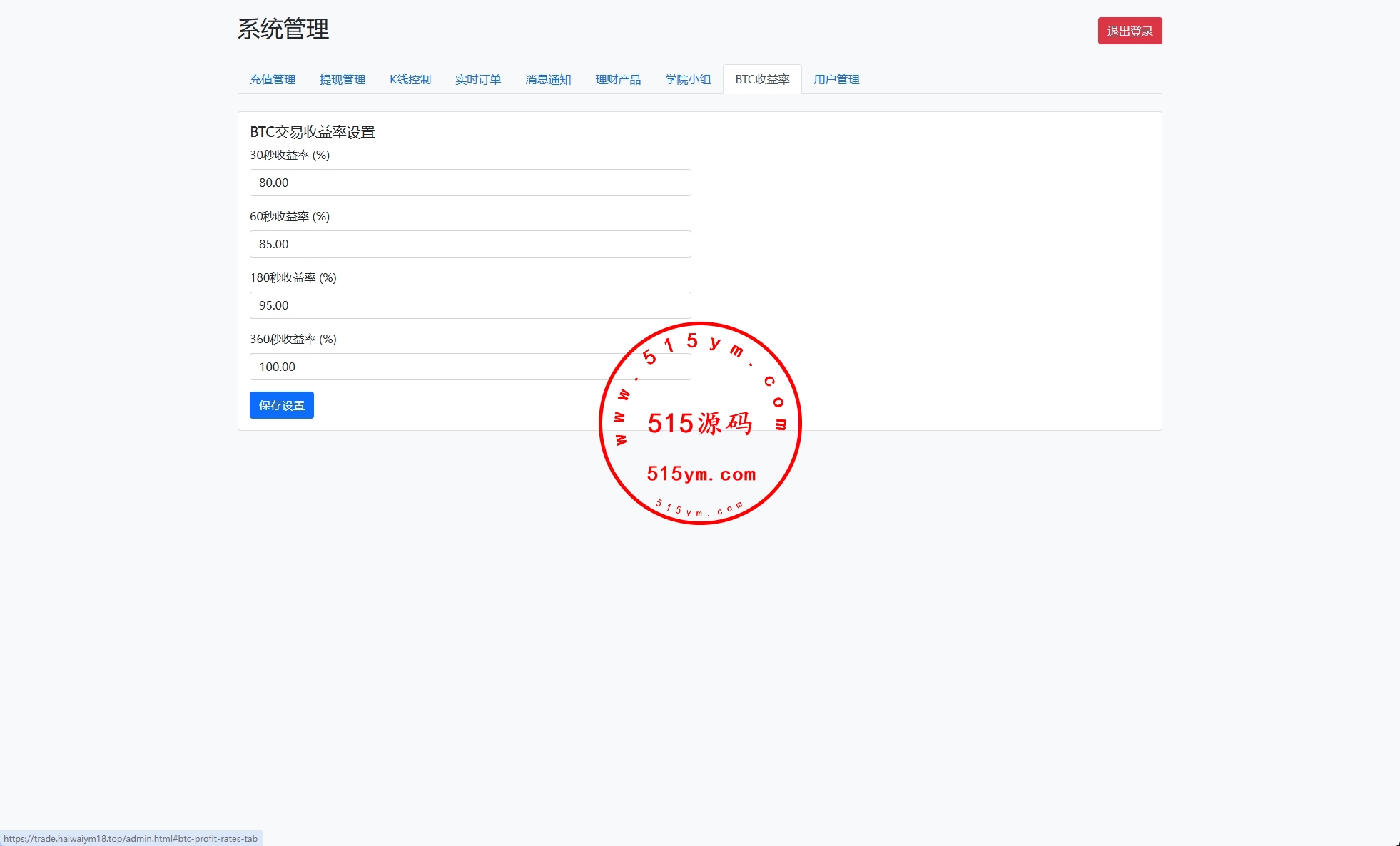
Task: Focus the 30秒收益率 input field
Action: tap(470, 183)
